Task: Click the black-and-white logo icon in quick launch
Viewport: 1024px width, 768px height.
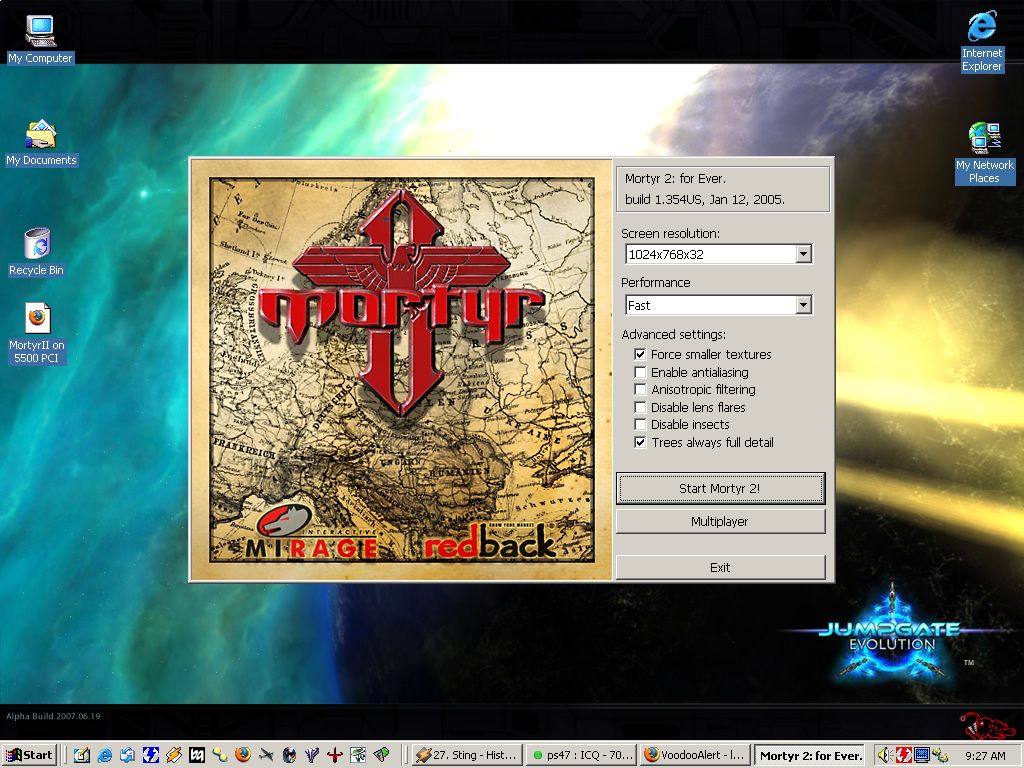Action: (197, 755)
